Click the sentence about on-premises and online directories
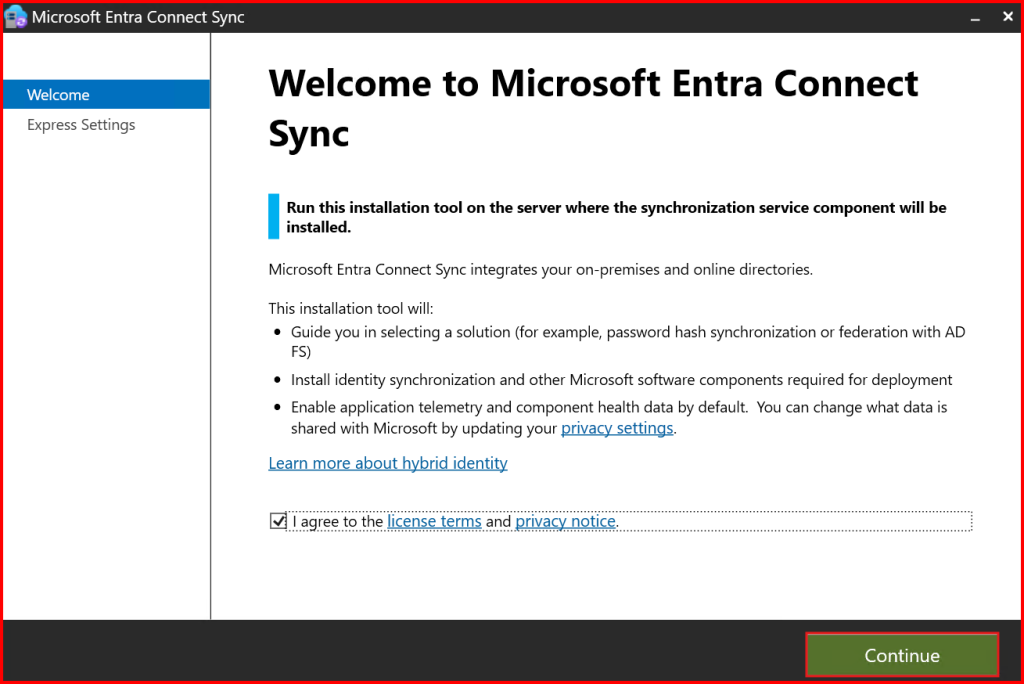Image resolution: width=1024 pixels, height=684 pixels. point(541,269)
